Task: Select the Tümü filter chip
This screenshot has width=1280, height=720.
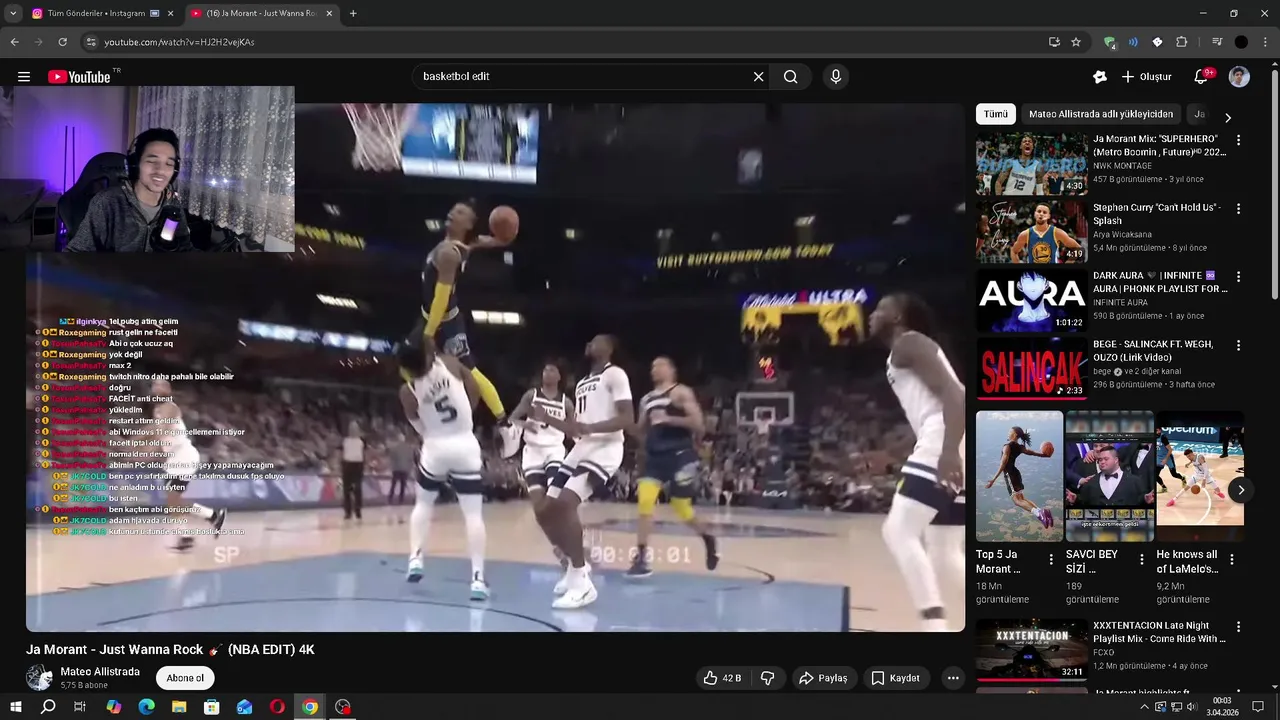Action: [996, 114]
